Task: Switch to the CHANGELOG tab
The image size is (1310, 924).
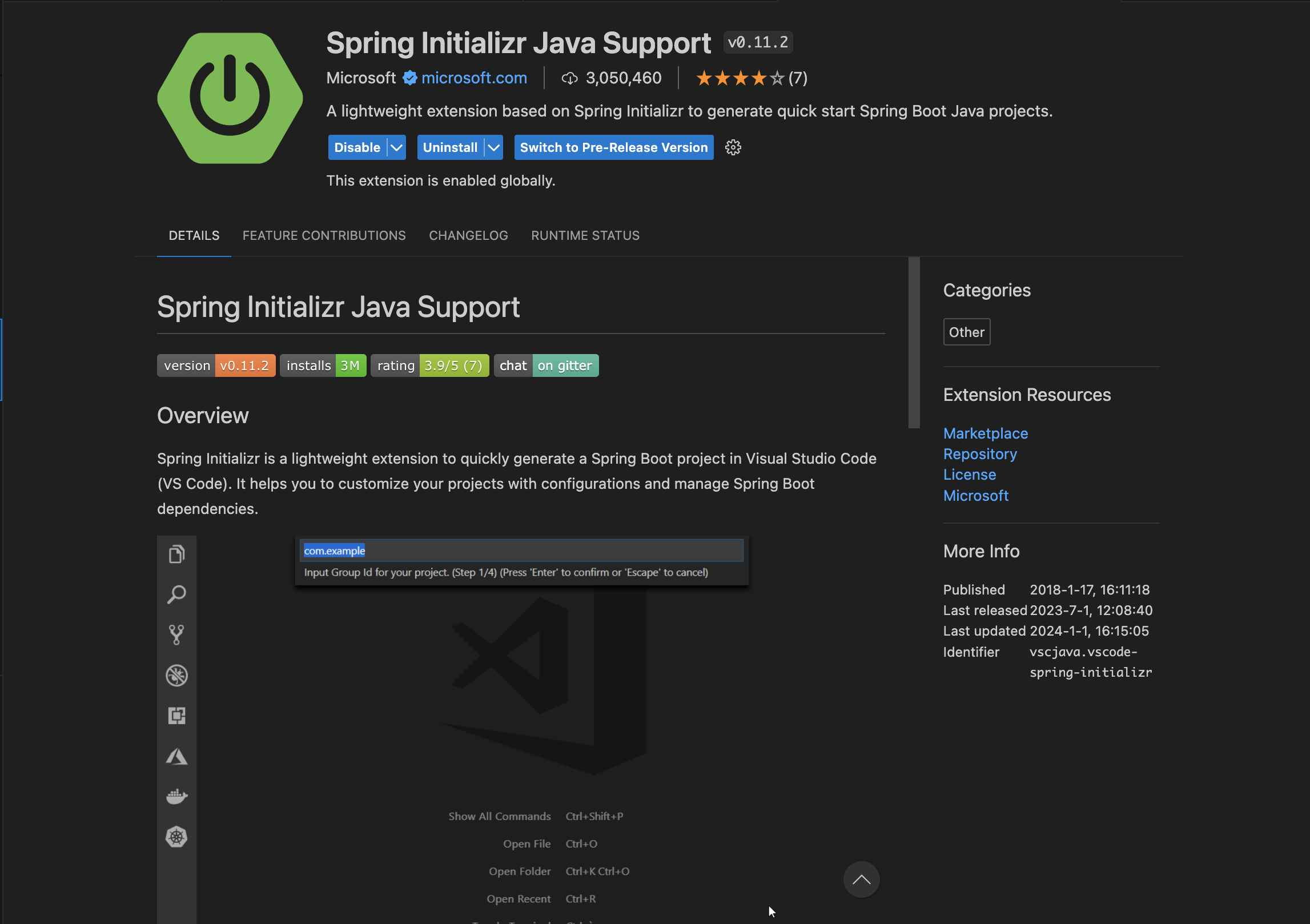Action: [468, 235]
